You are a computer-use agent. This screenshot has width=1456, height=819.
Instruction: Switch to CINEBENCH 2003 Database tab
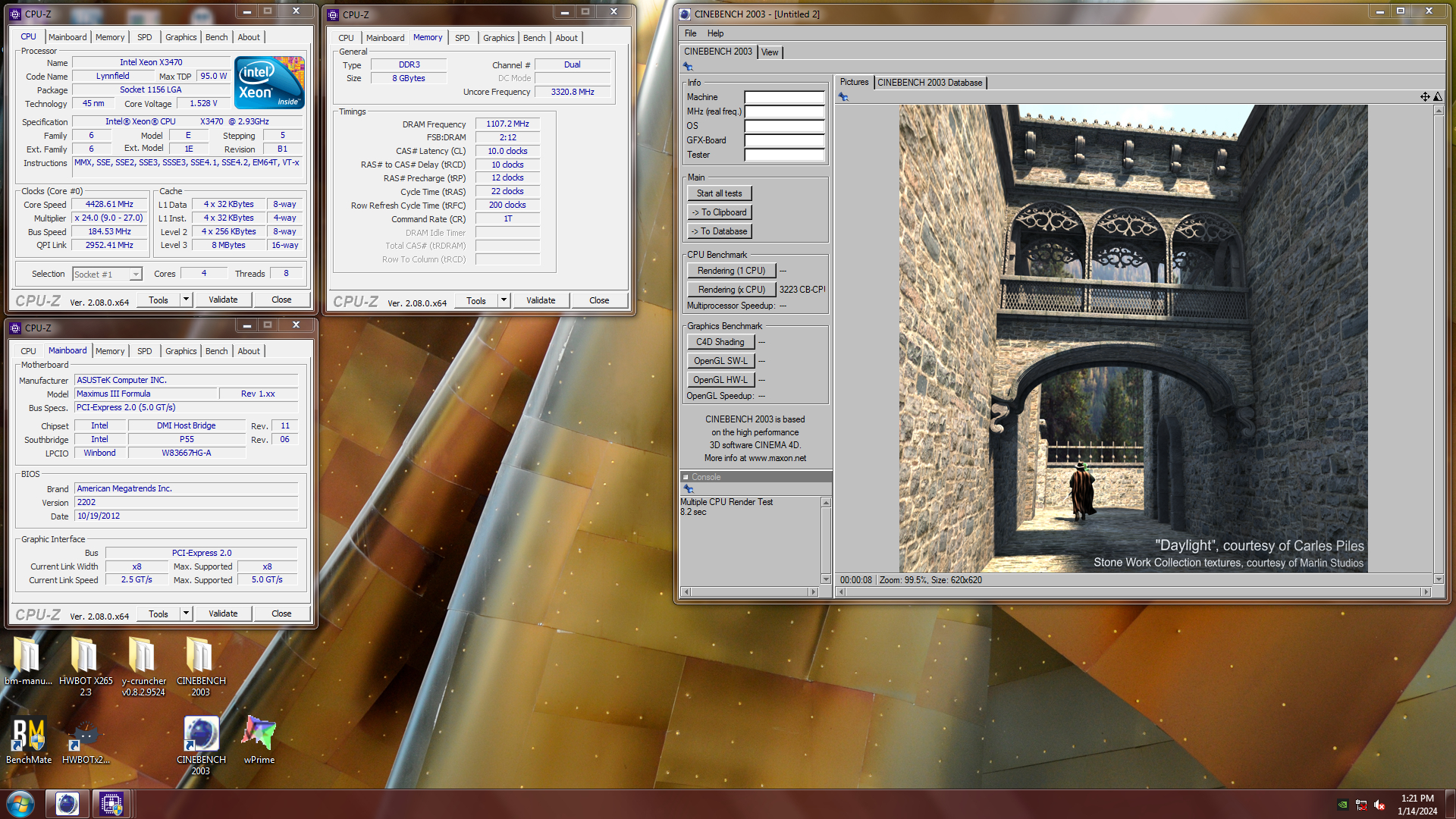click(930, 83)
